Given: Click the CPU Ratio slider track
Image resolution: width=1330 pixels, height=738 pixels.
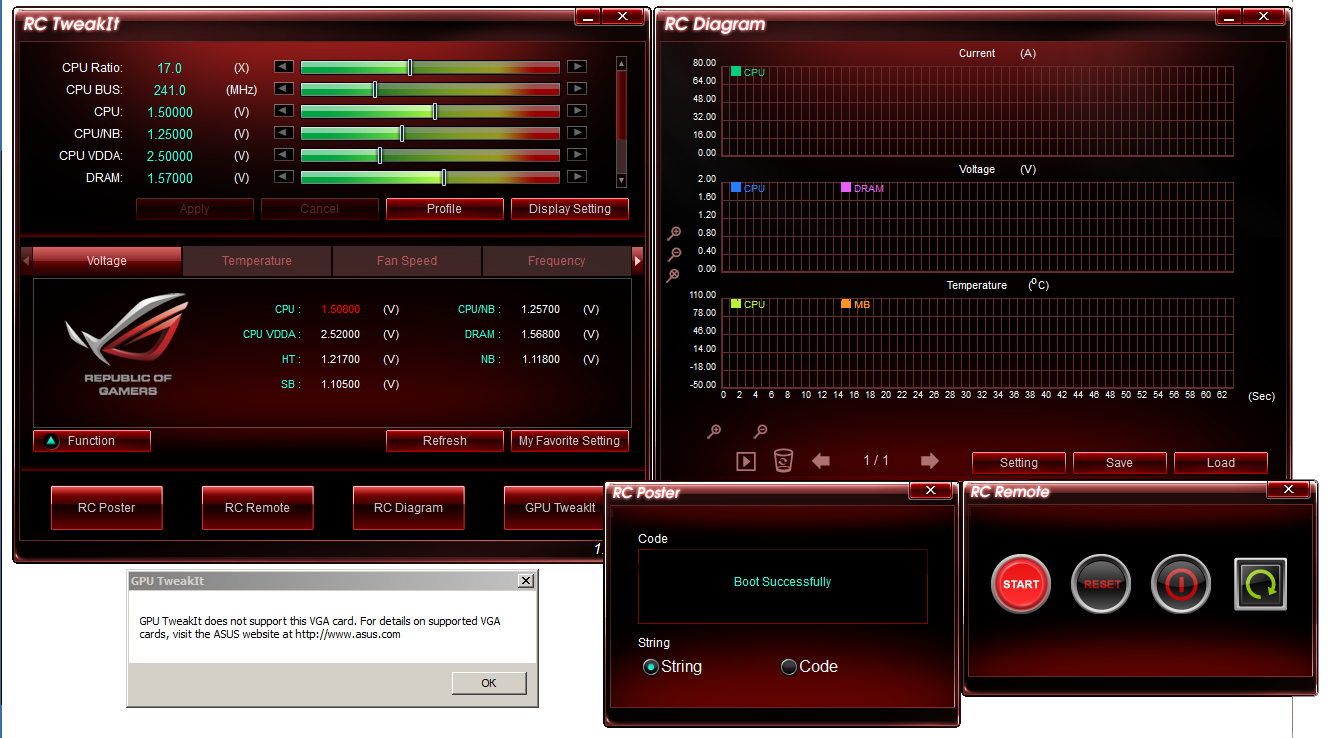Looking at the screenshot, I should [430, 67].
